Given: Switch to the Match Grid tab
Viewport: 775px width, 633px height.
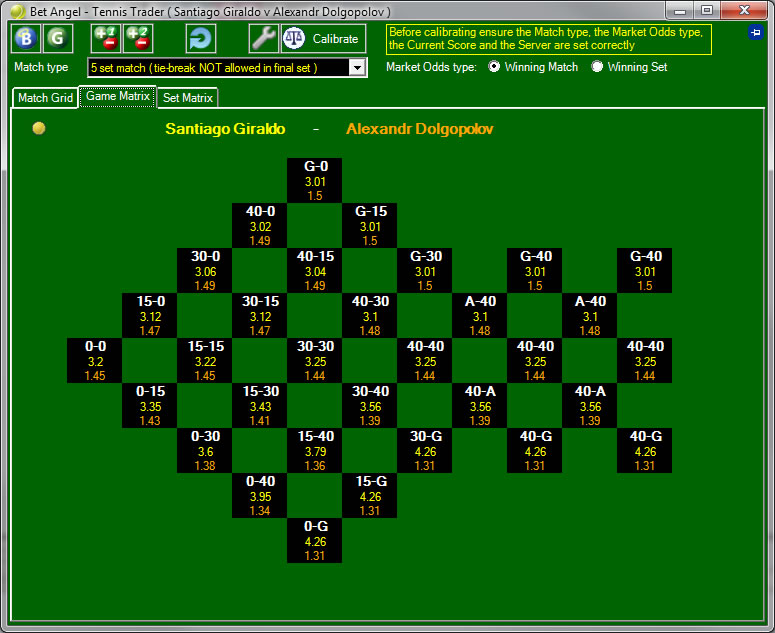Looking at the screenshot, I should [45, 98].
